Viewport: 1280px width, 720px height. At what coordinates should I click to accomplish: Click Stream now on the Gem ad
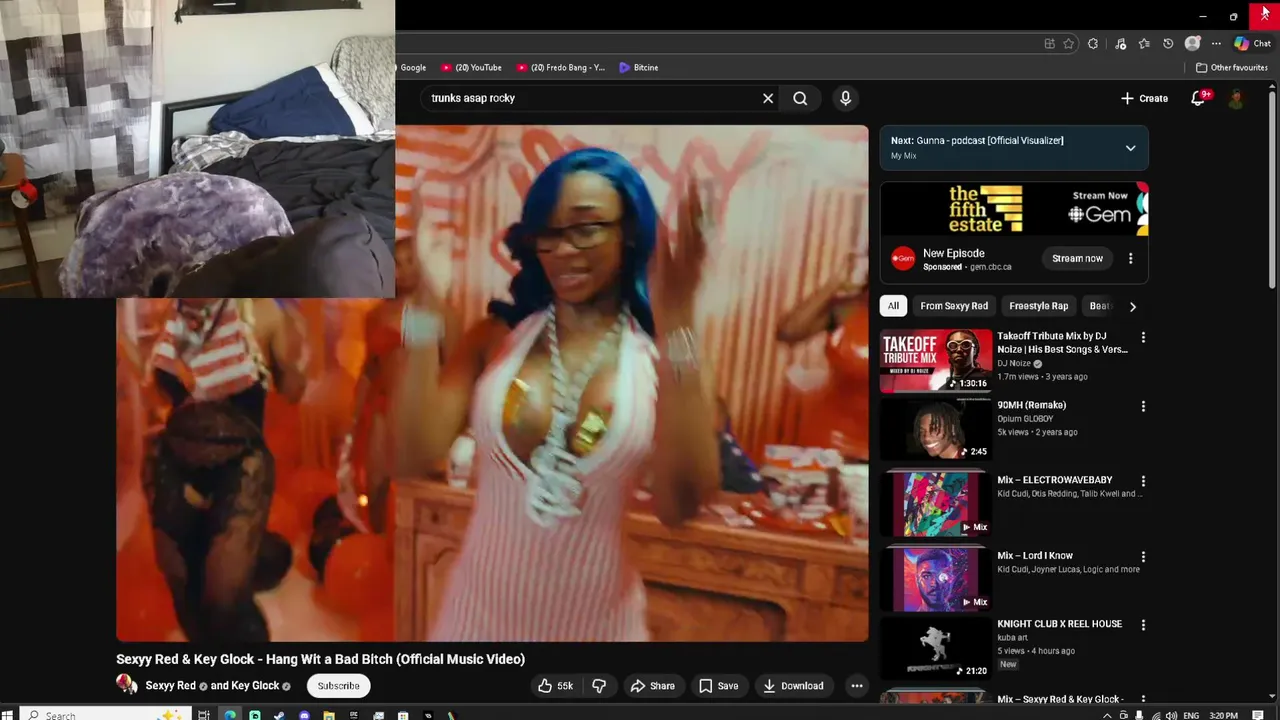(1077, 258)
